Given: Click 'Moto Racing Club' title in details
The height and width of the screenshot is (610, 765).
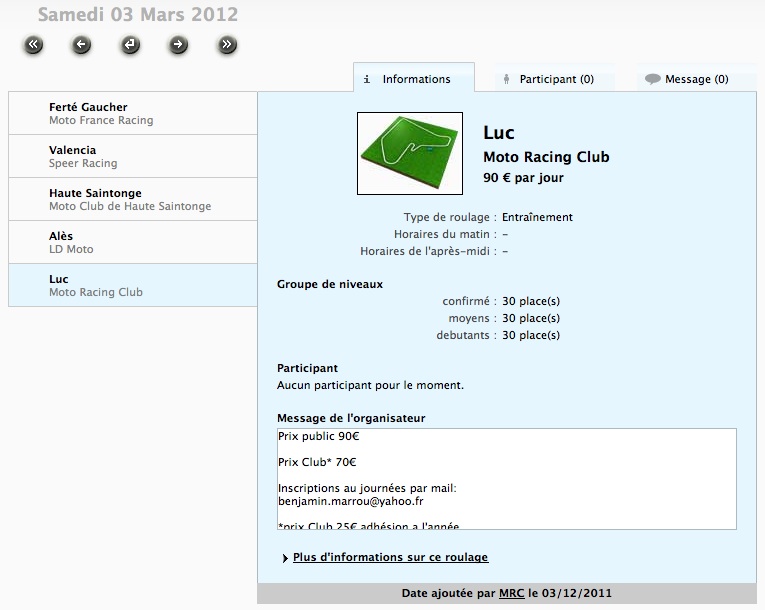Looking at the screenshot, I should [546, 157].
